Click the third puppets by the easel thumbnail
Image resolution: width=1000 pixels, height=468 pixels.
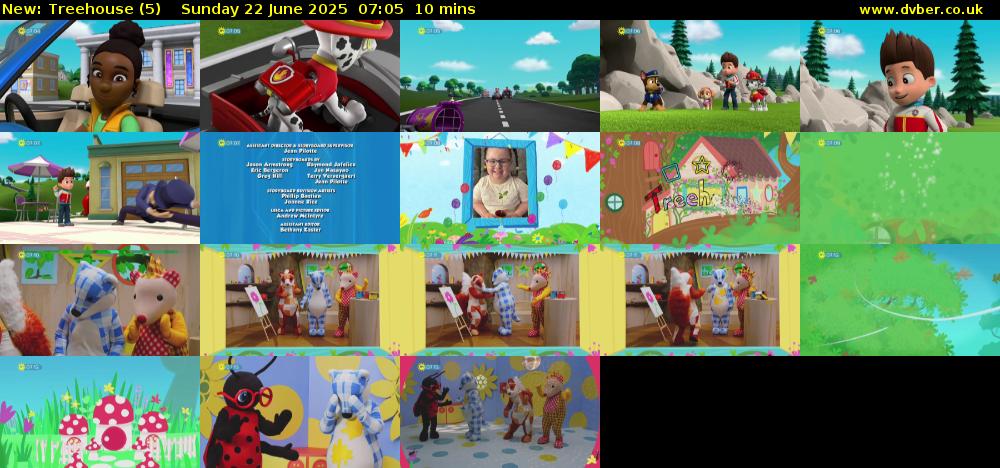click(x=700, y=300)
